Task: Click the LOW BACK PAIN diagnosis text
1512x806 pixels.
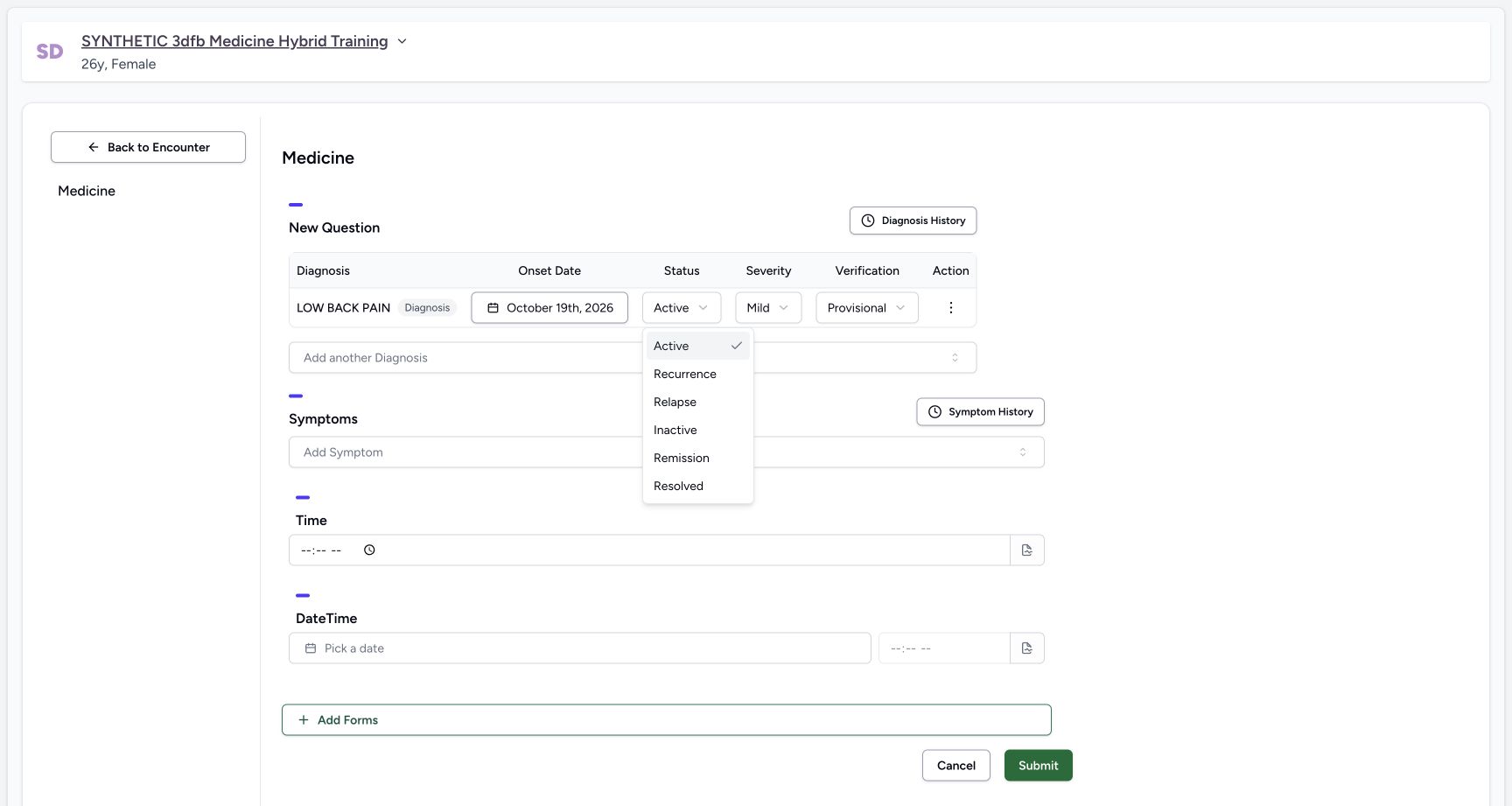Action: (x=343, y=308)
